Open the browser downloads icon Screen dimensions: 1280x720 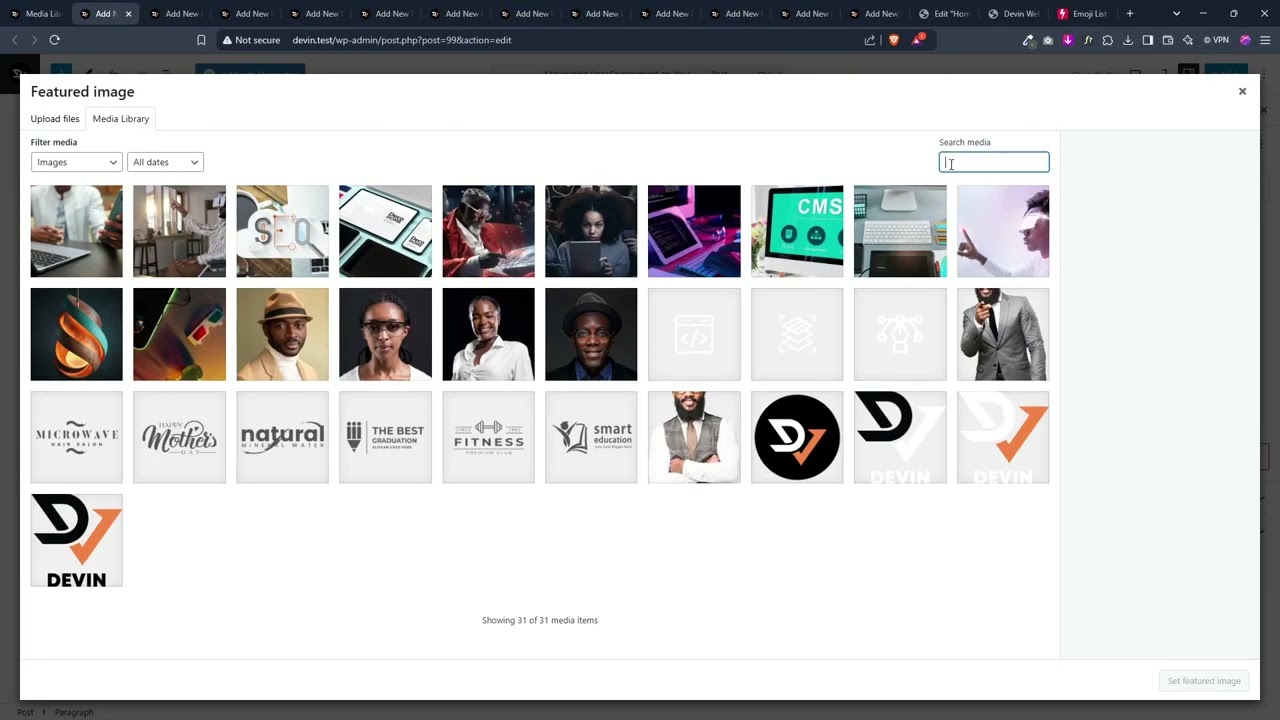tap(1128, 40)
